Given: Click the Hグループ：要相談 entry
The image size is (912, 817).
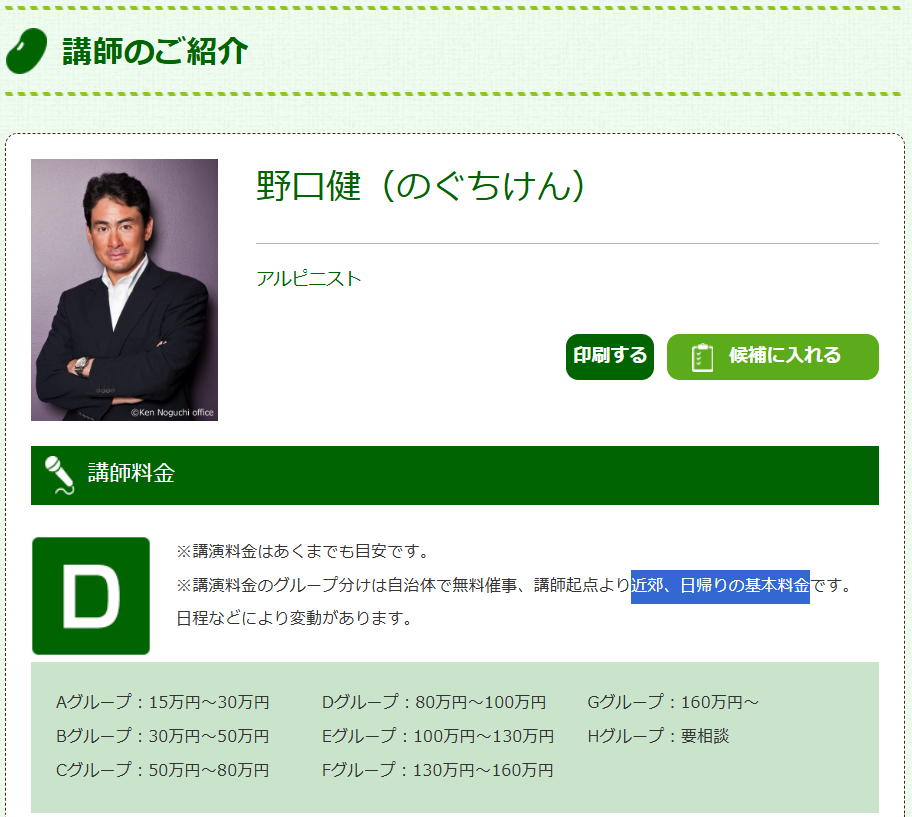Looking at the screenshot, I should tap(658, 736).
